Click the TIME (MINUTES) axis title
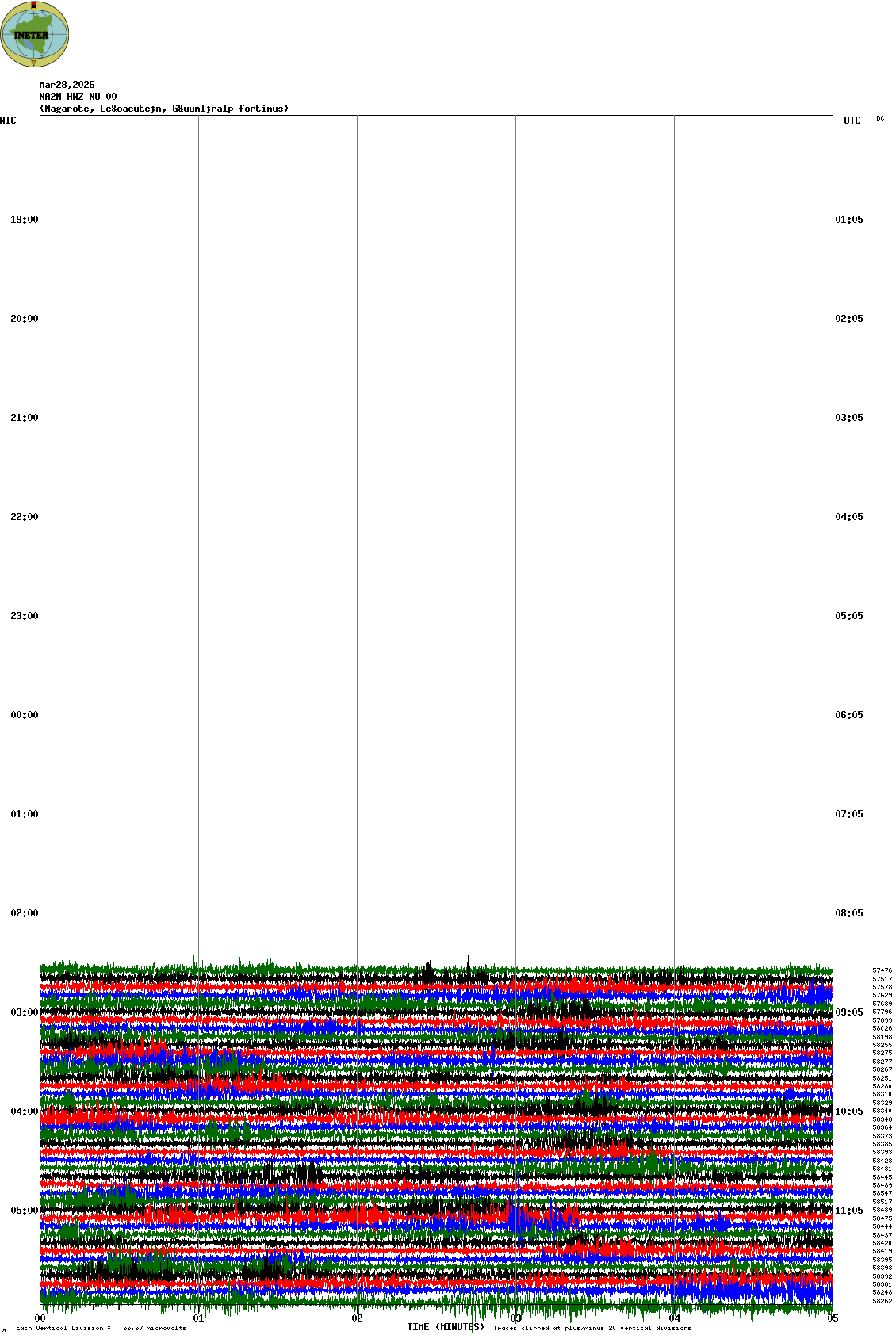Image resolution: width=896 pixels, height=1339 pixels. tap(446, 1327)
